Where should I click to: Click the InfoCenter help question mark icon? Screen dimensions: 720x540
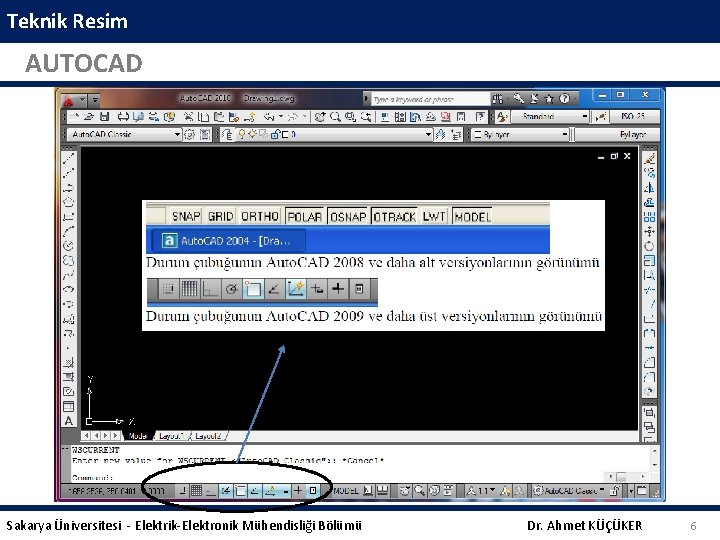pyautogui.click(x=565, y=98)
